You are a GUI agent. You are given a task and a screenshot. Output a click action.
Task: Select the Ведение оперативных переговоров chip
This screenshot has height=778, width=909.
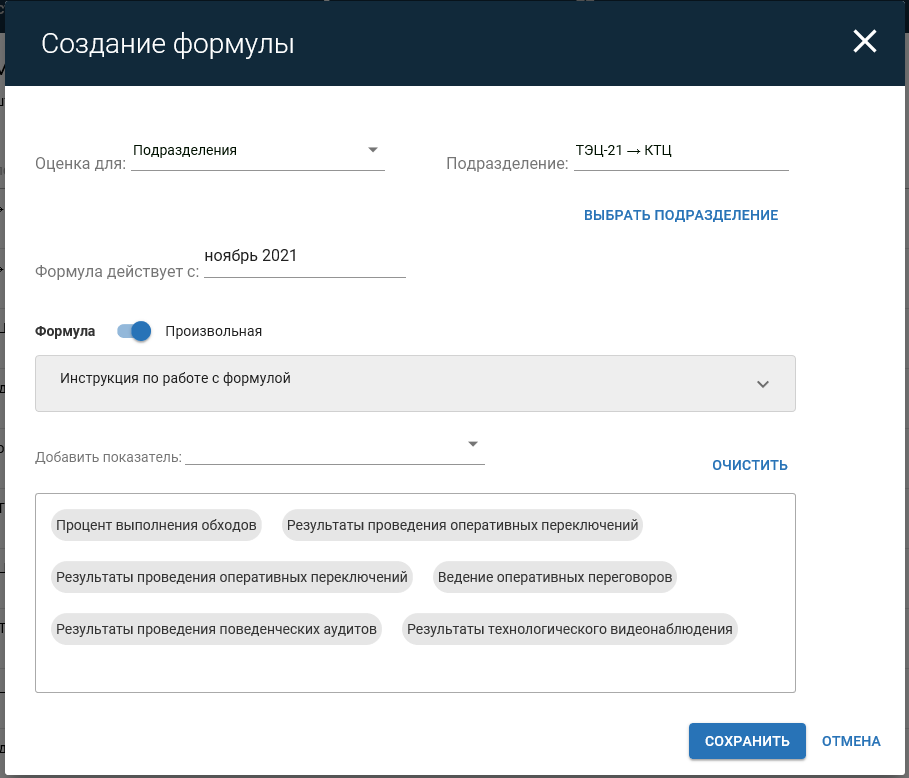(x=555, y=577)
